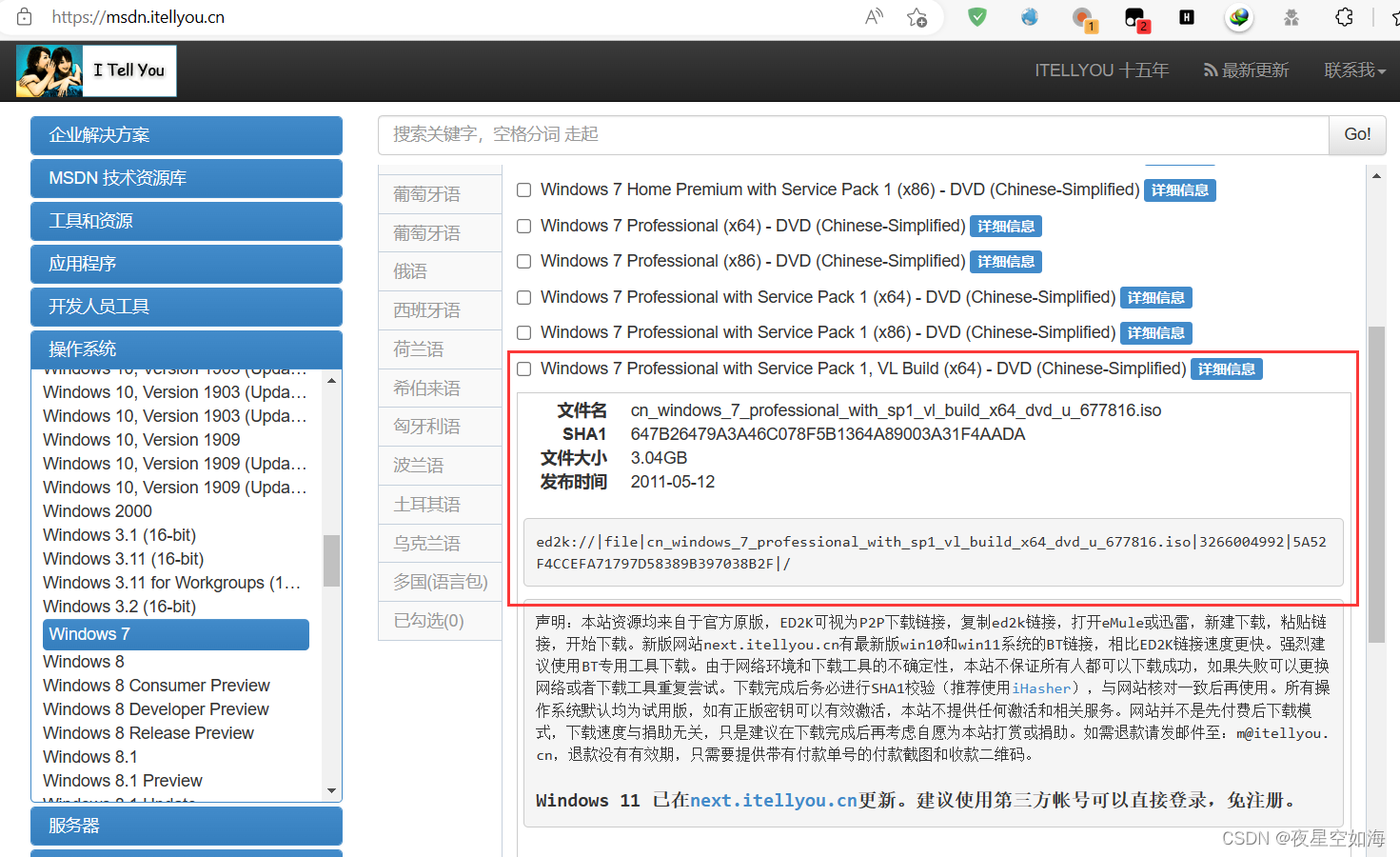This screenshot has width=1400, height=857.
Task: Check Windows 7 Professional SP1 (x64) checkbox
Action: click(x=523, y=297)
